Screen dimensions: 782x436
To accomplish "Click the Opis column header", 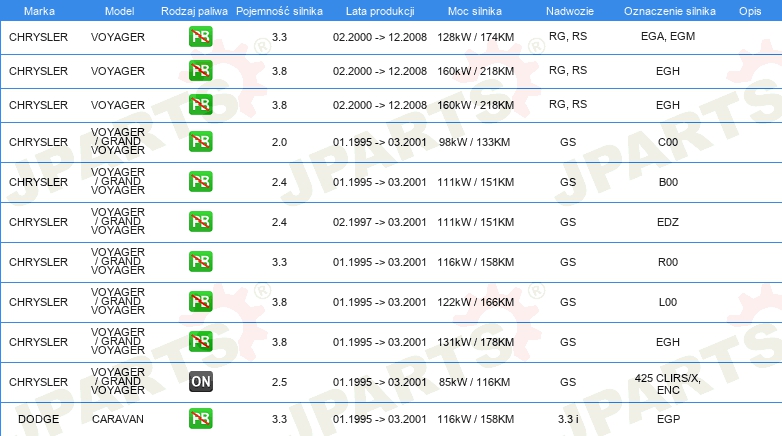I will click(x=750, y=11).
